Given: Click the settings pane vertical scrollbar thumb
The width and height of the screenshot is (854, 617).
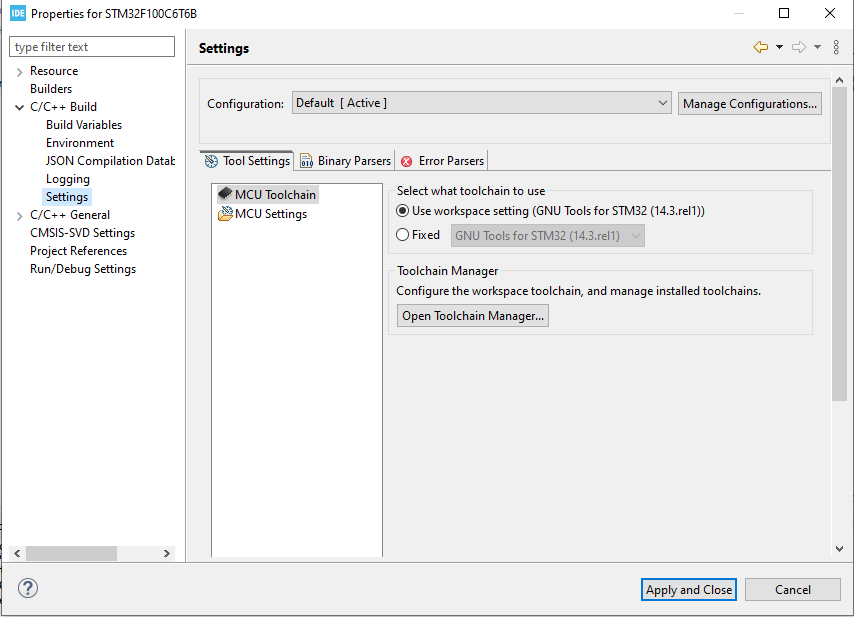Looking at the screenshot, I should pyautogui.click(x=839, y=244).
